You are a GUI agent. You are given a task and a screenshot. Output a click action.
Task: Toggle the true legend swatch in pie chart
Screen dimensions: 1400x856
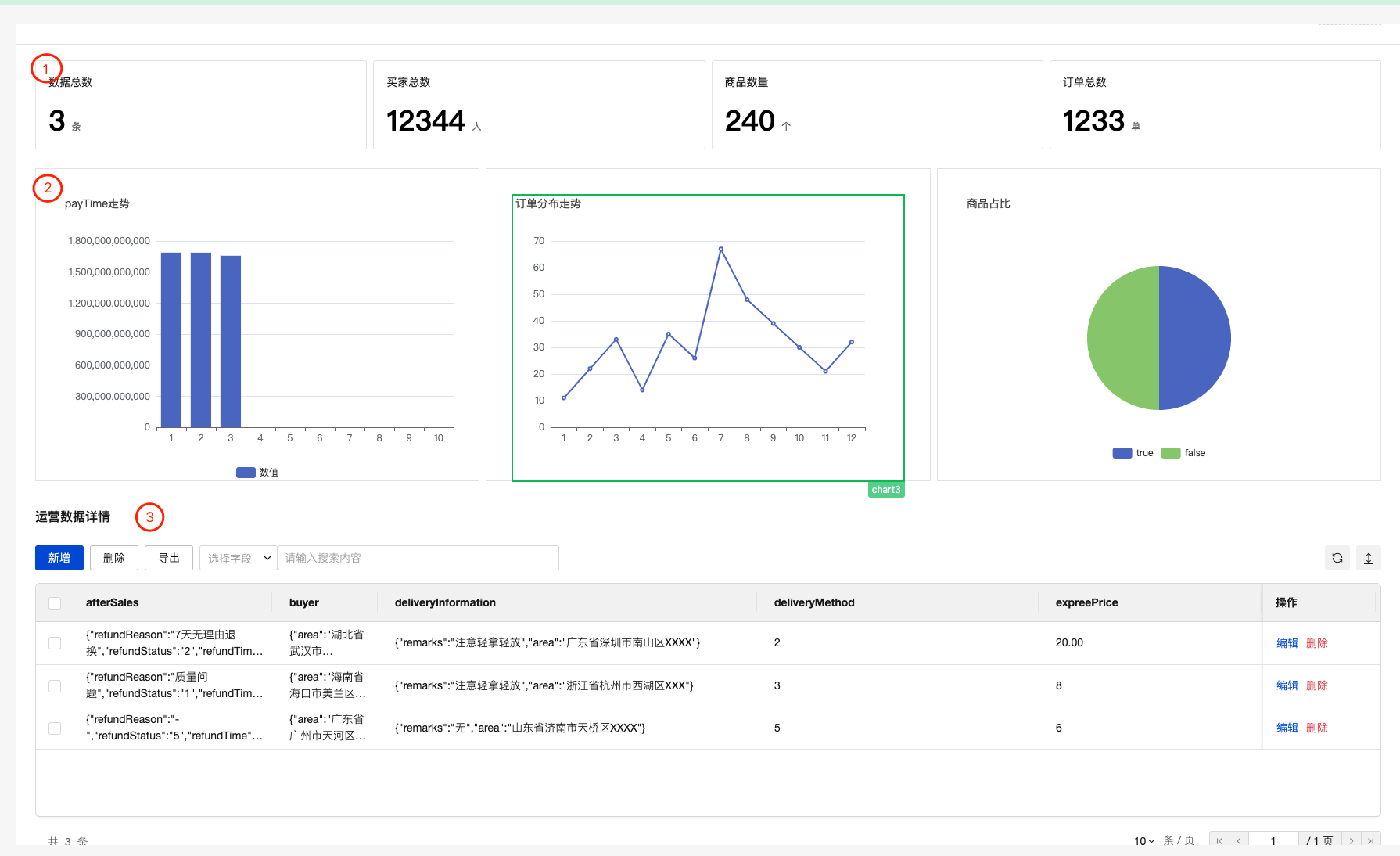(1122, 453)
